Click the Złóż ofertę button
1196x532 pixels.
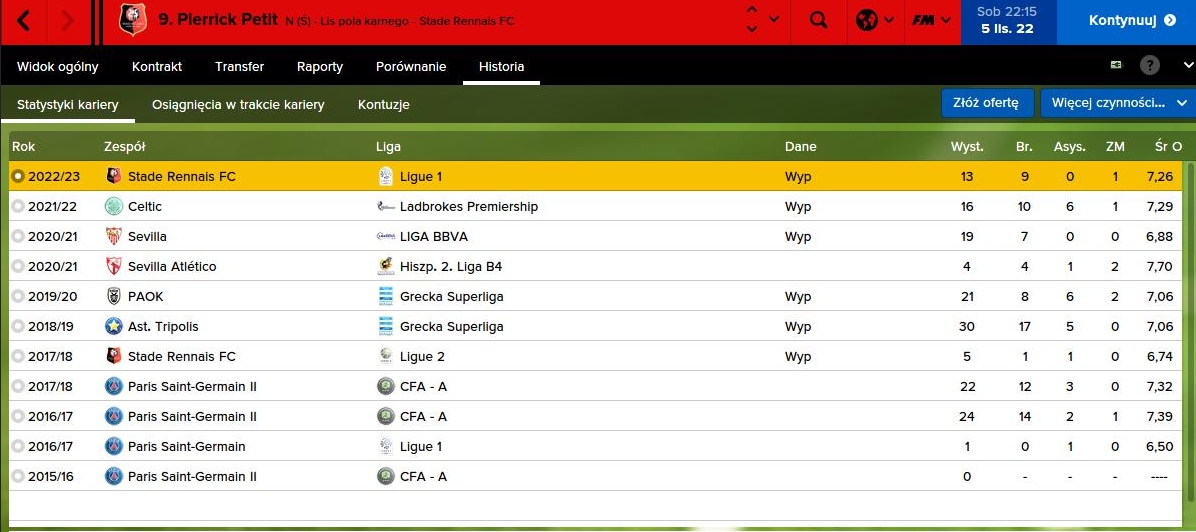pos(986,103)
